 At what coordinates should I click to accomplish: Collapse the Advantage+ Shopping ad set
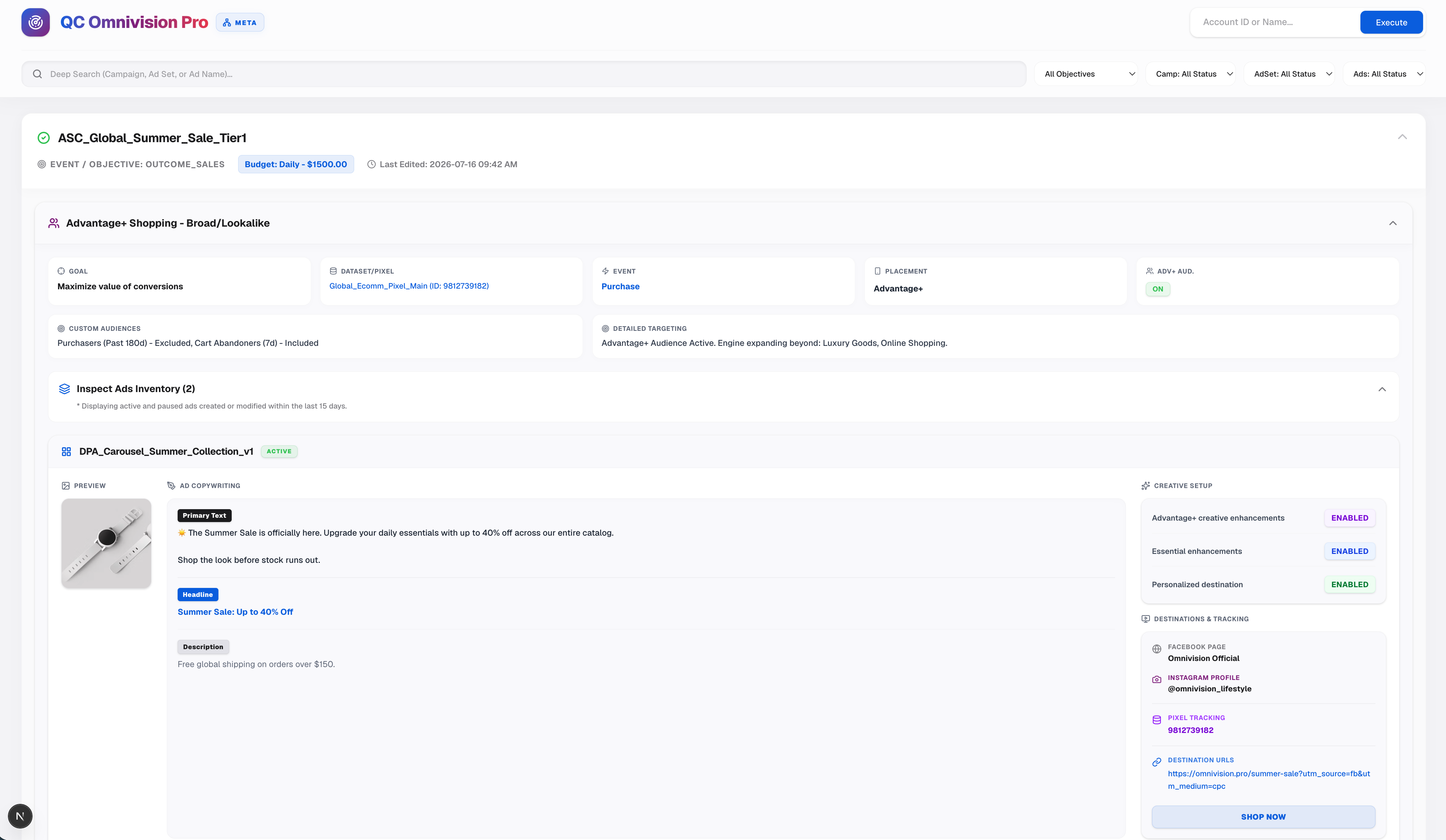1392,223
